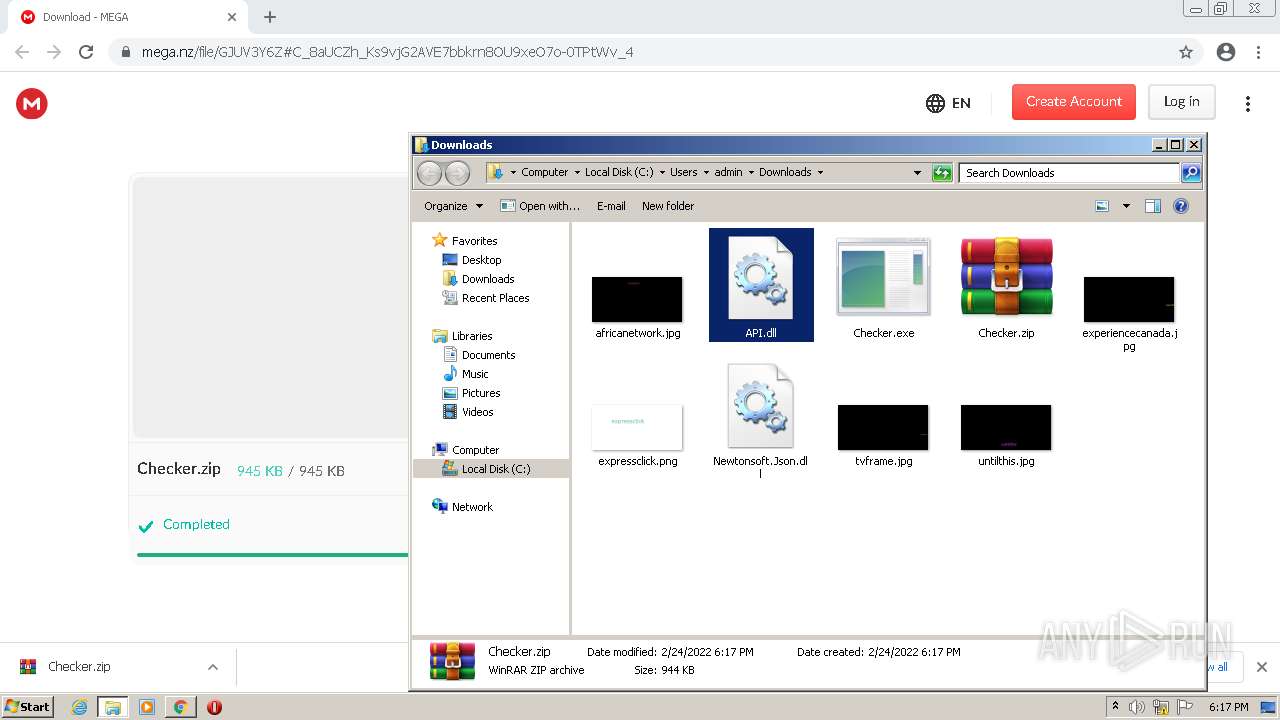The width and height of the screenshot is (1280, 720).
Task: Expand Checker.zip download options chevron
Action: pos(212,667)
